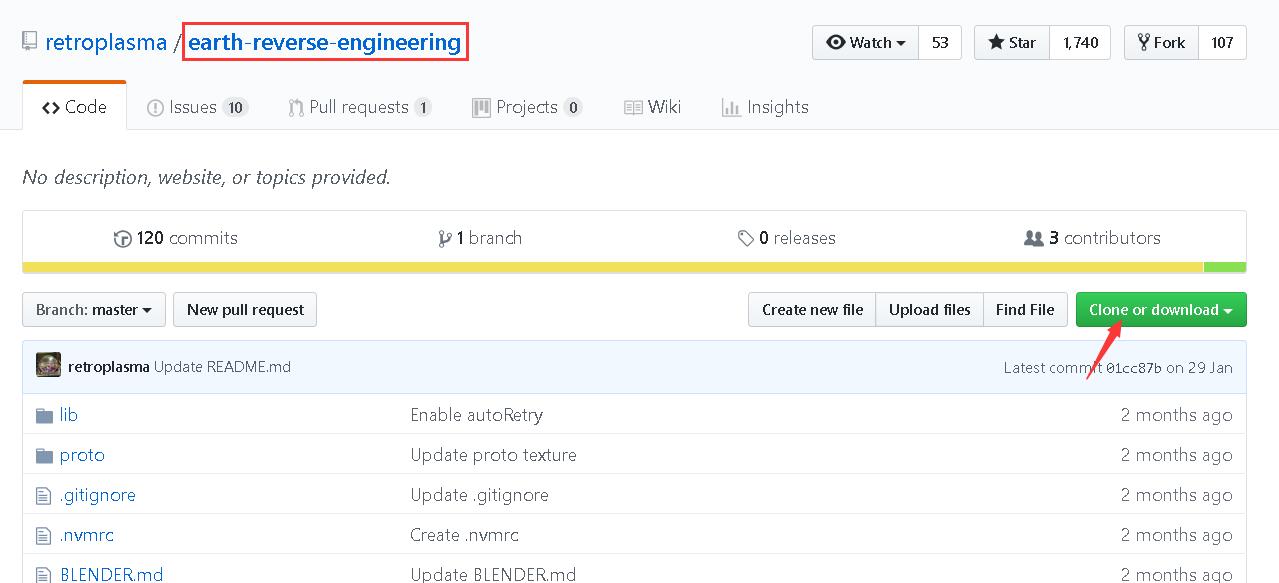Click the New pull request button
The height and width of the screenshot is (583, 1279).
click(245, 310)
